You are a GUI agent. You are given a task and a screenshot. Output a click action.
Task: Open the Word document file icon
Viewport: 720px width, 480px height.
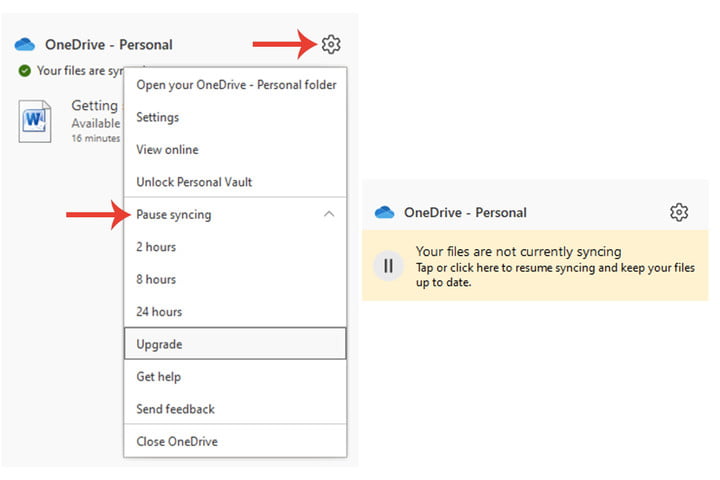tap(35, 121)
